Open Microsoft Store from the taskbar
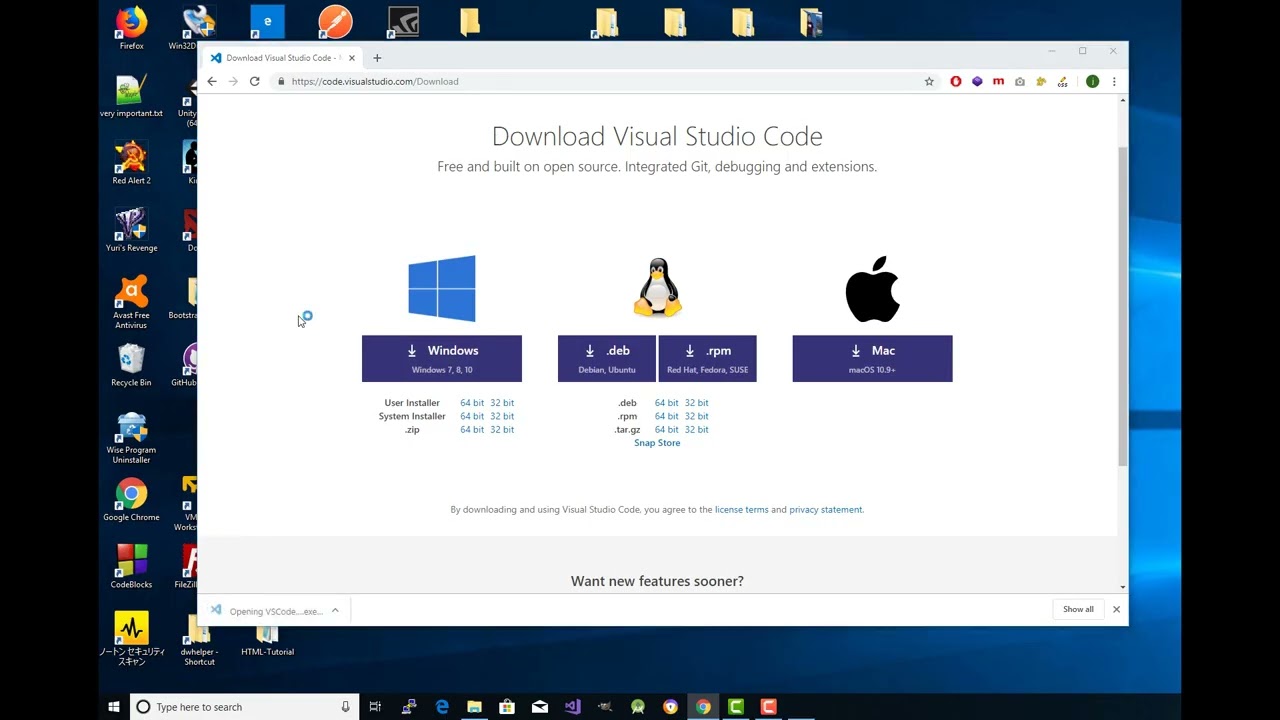 pyautogui.click(x=507, y=707)
